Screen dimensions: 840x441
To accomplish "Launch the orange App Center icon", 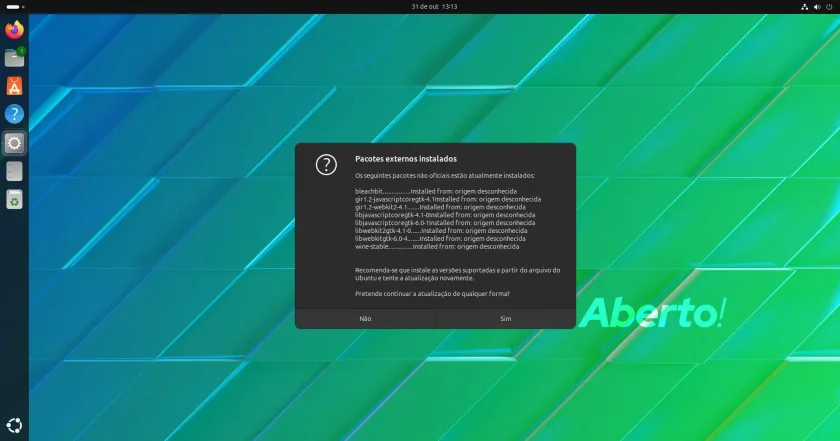I will (x=14, y=86).
